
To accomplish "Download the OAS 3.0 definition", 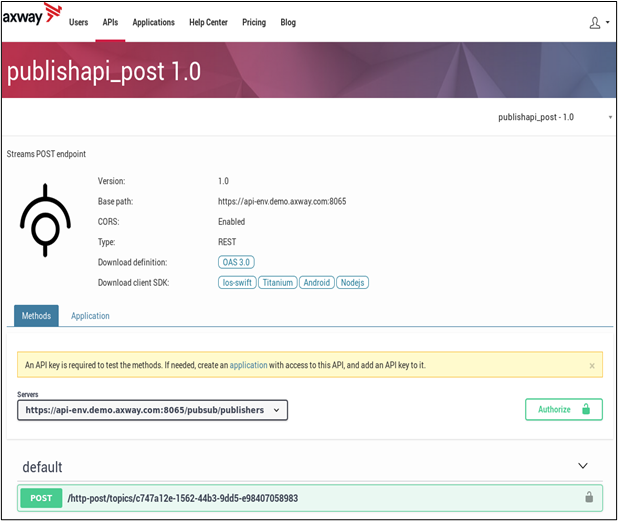I will click(236, 262).
